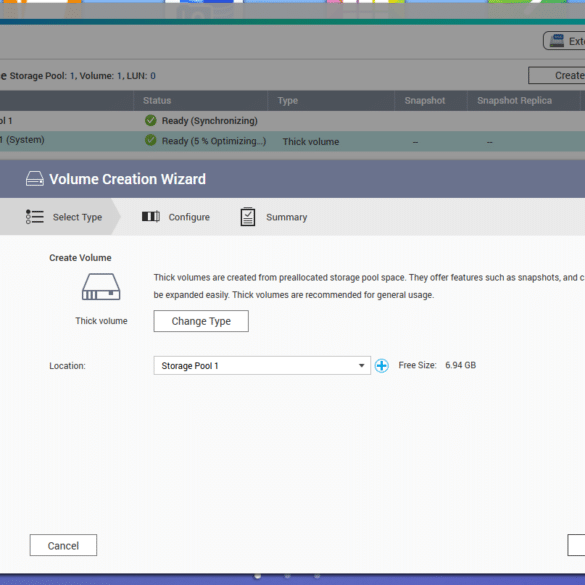This screenshot has width=585, height=585.
Task: Sort by the Status column header
Action: click(x=200, y=101)
